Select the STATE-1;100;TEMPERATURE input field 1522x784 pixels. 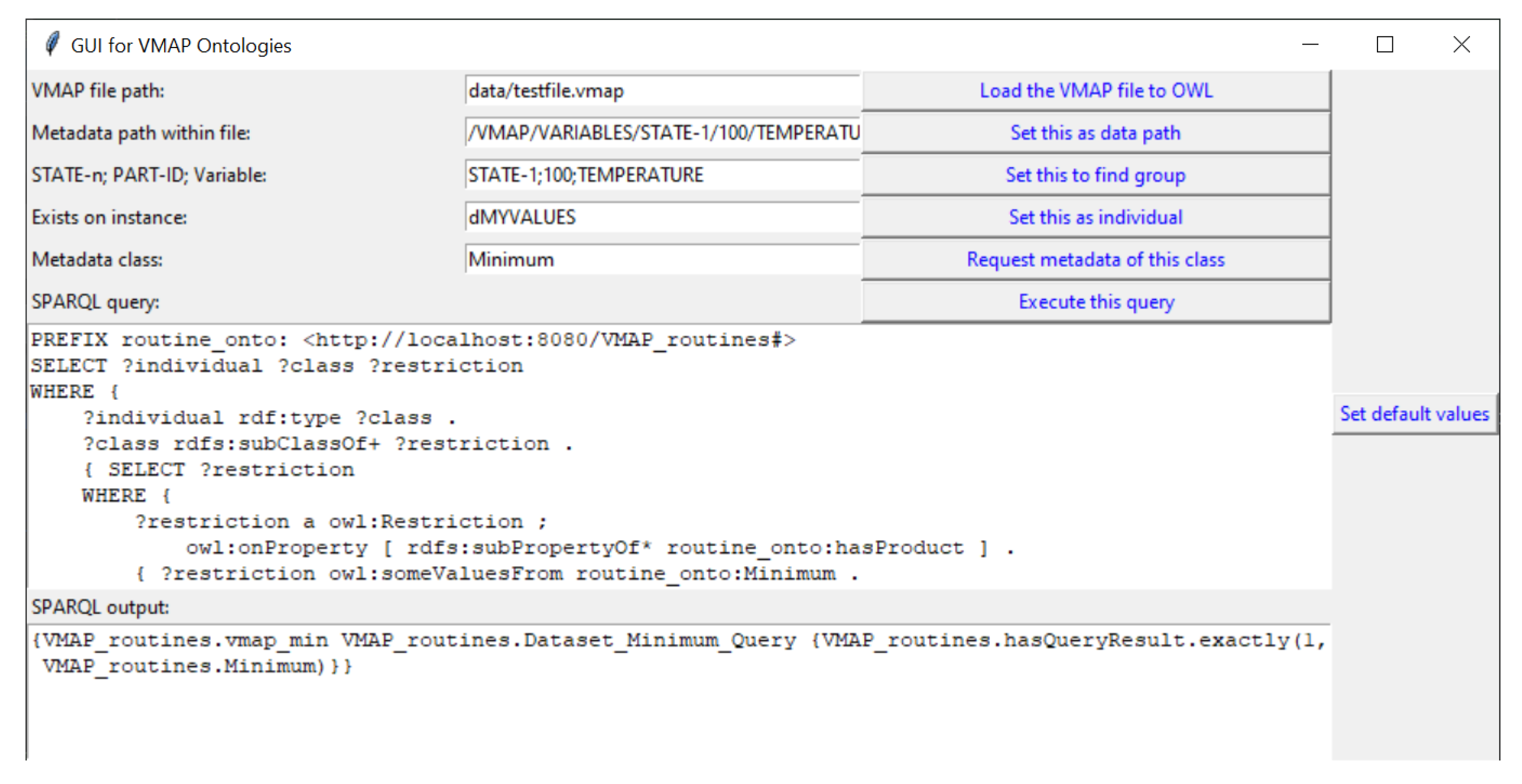click(662, 176)
